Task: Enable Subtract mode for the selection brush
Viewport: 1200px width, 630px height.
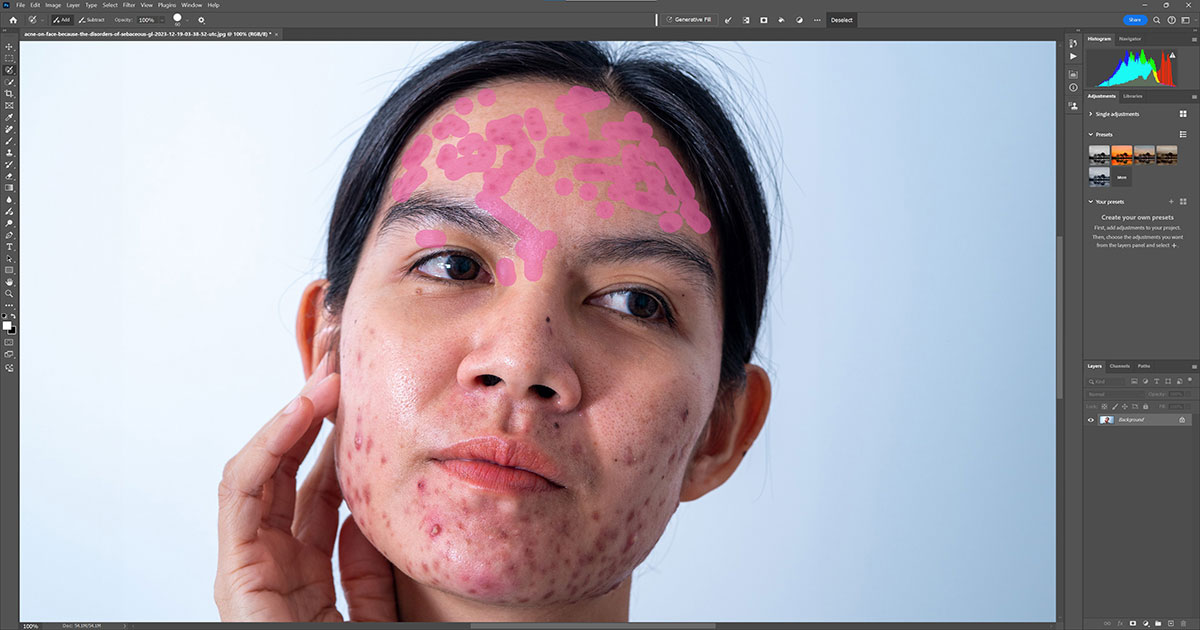Action: [x=93, y=19]
